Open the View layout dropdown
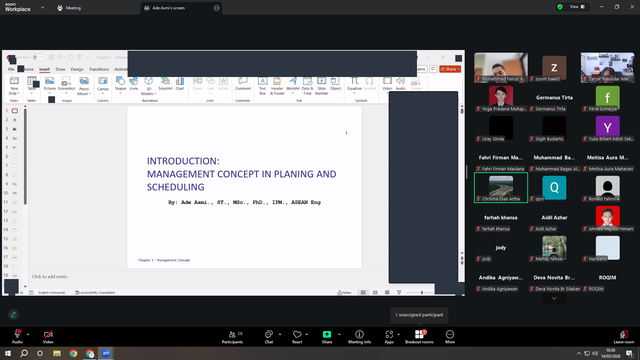Screen dimensions: 640x360 click(x=577, y=7)
